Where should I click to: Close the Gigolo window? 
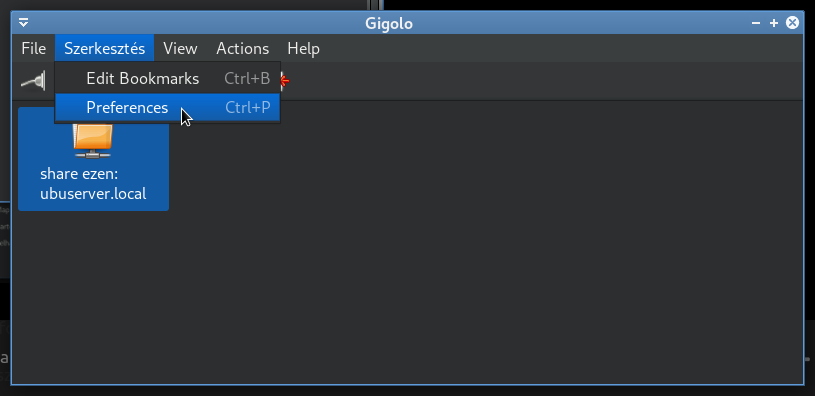[792, 22]
